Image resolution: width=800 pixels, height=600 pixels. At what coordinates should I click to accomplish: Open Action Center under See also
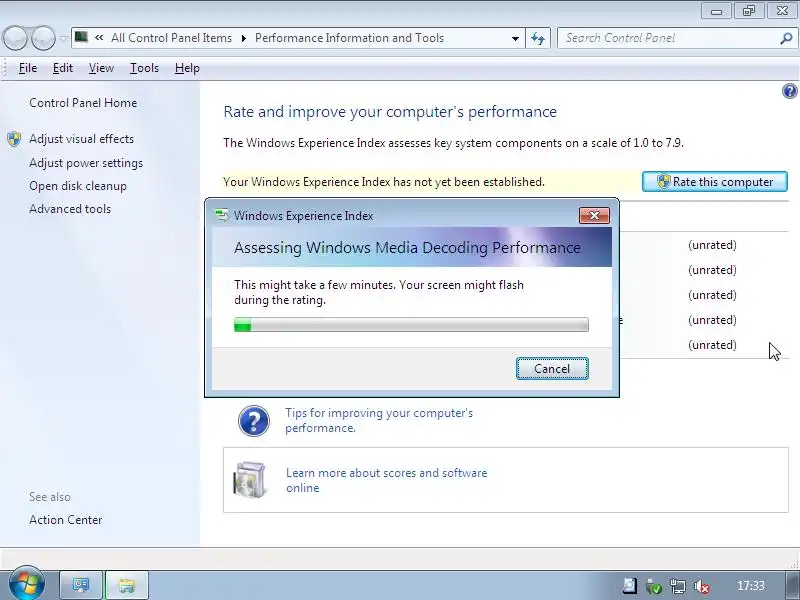click(x=65, y=520)
